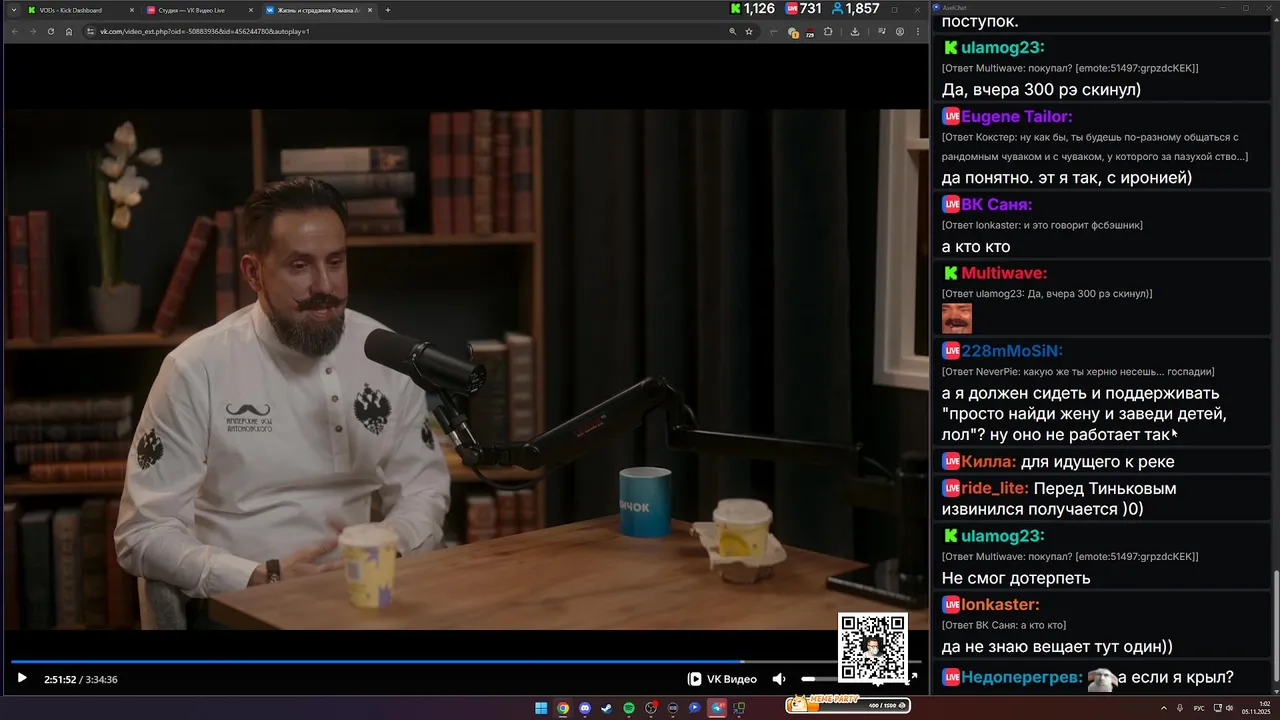Click username ride_lite in chat
This screenshot has width=1280, height=720.
point(995,488)
